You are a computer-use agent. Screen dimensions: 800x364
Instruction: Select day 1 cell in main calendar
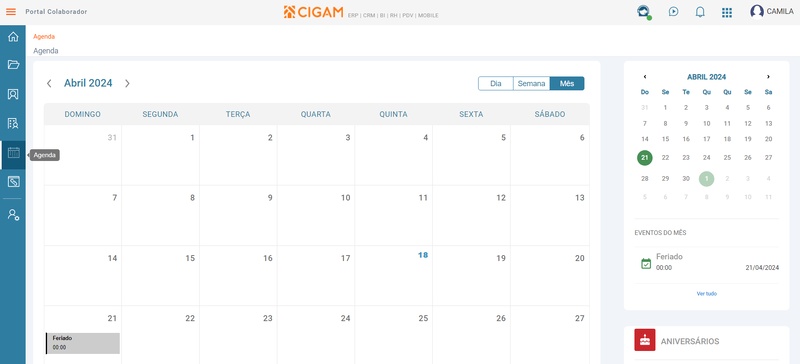161,155
